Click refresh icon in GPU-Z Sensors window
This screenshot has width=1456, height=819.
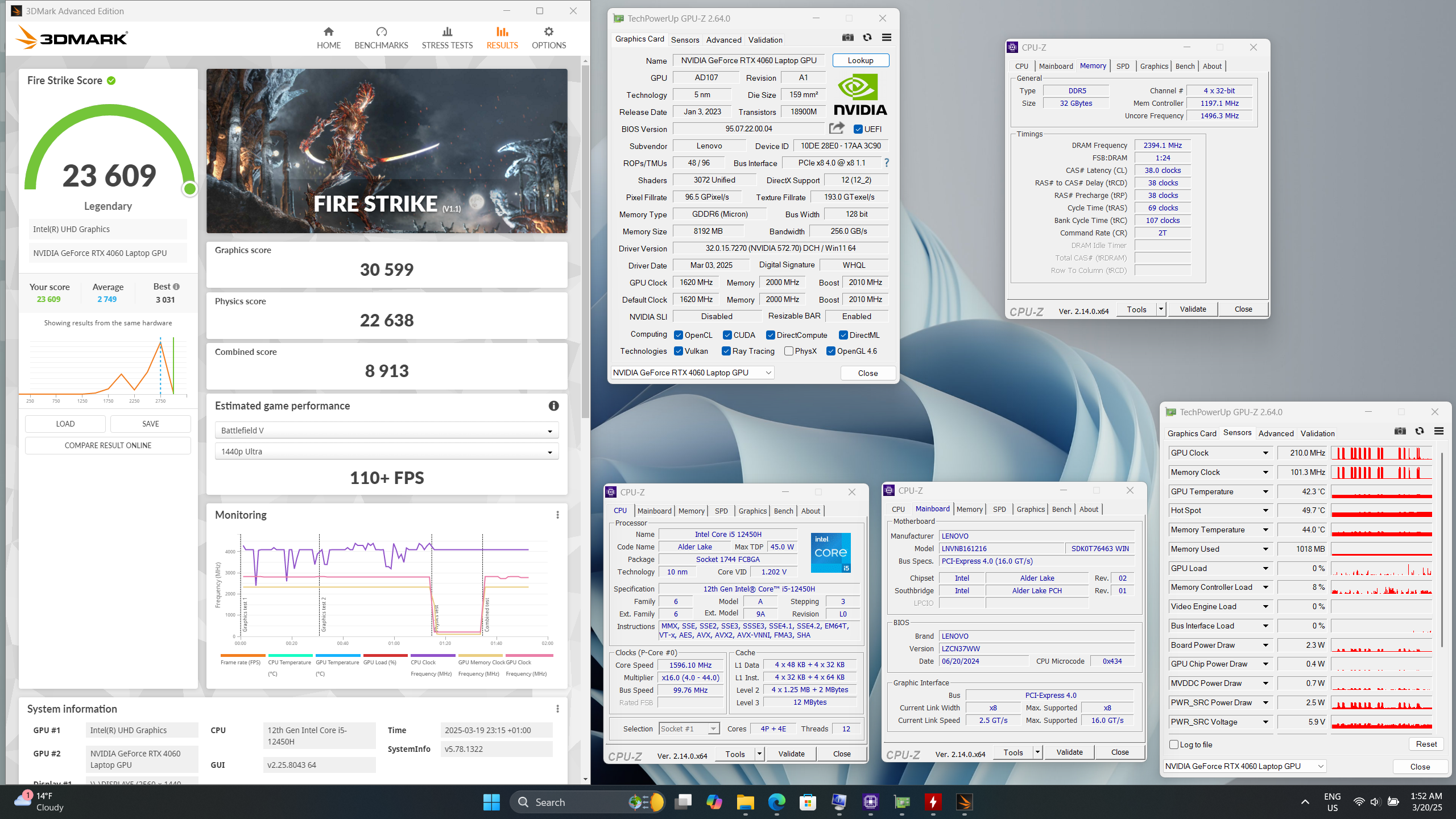point(1420,431)
